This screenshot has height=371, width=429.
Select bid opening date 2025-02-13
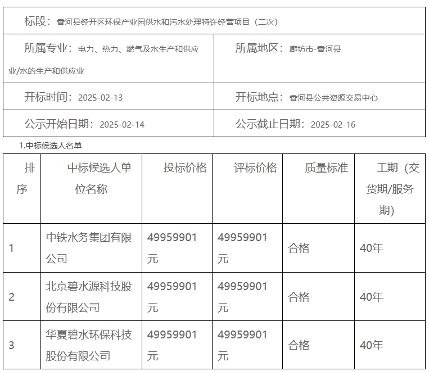100,98
